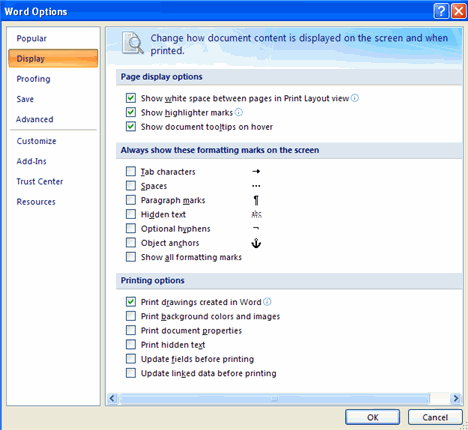Click info icon after Print drawings created in Word
Screen dimensions: 468x430
pyautogui.click(x=267, y=302)
